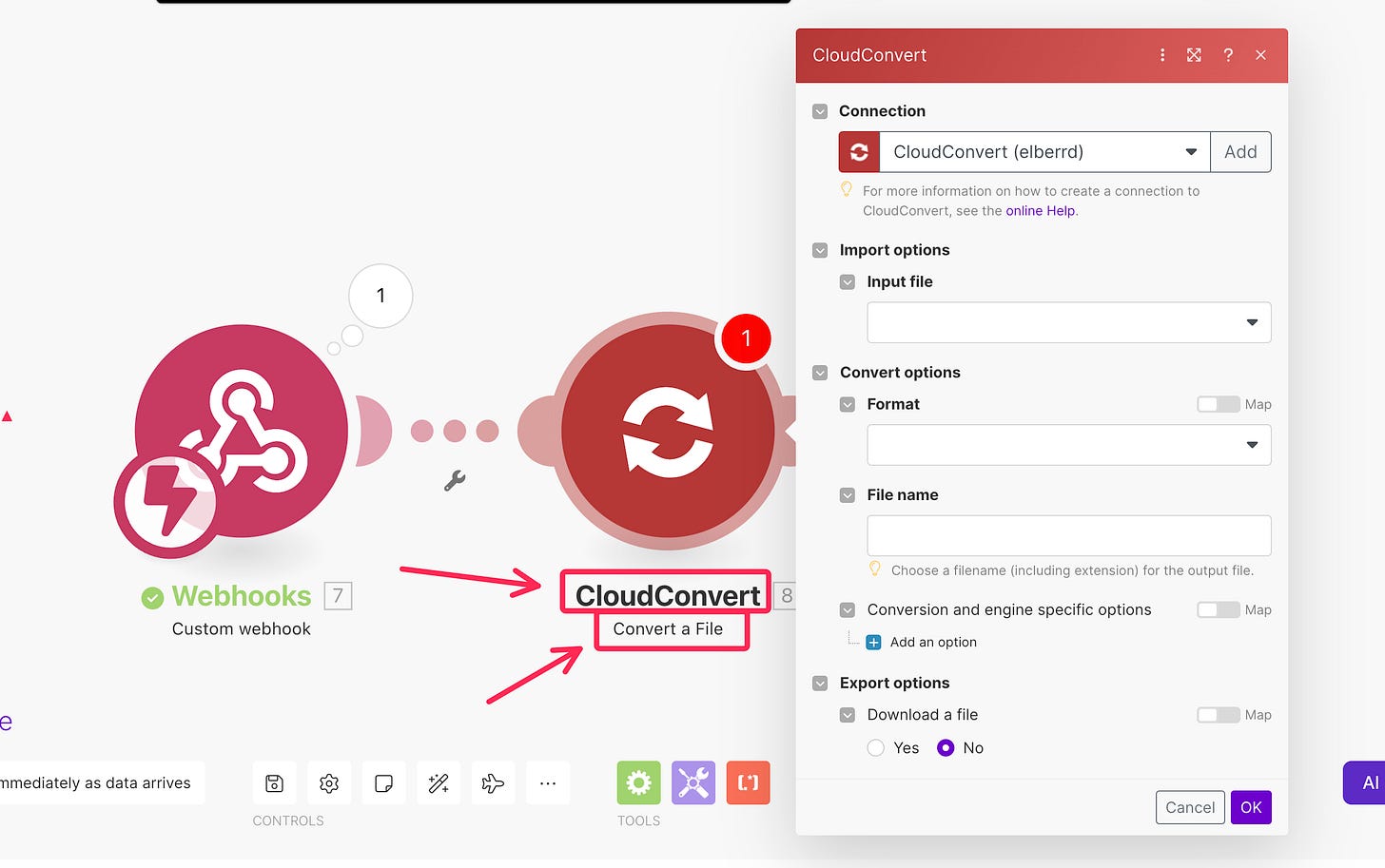This screenshot has width=1385, height=868.
Task: Click the instant trigger lightning badge on Webhooks
Action: 170,501
